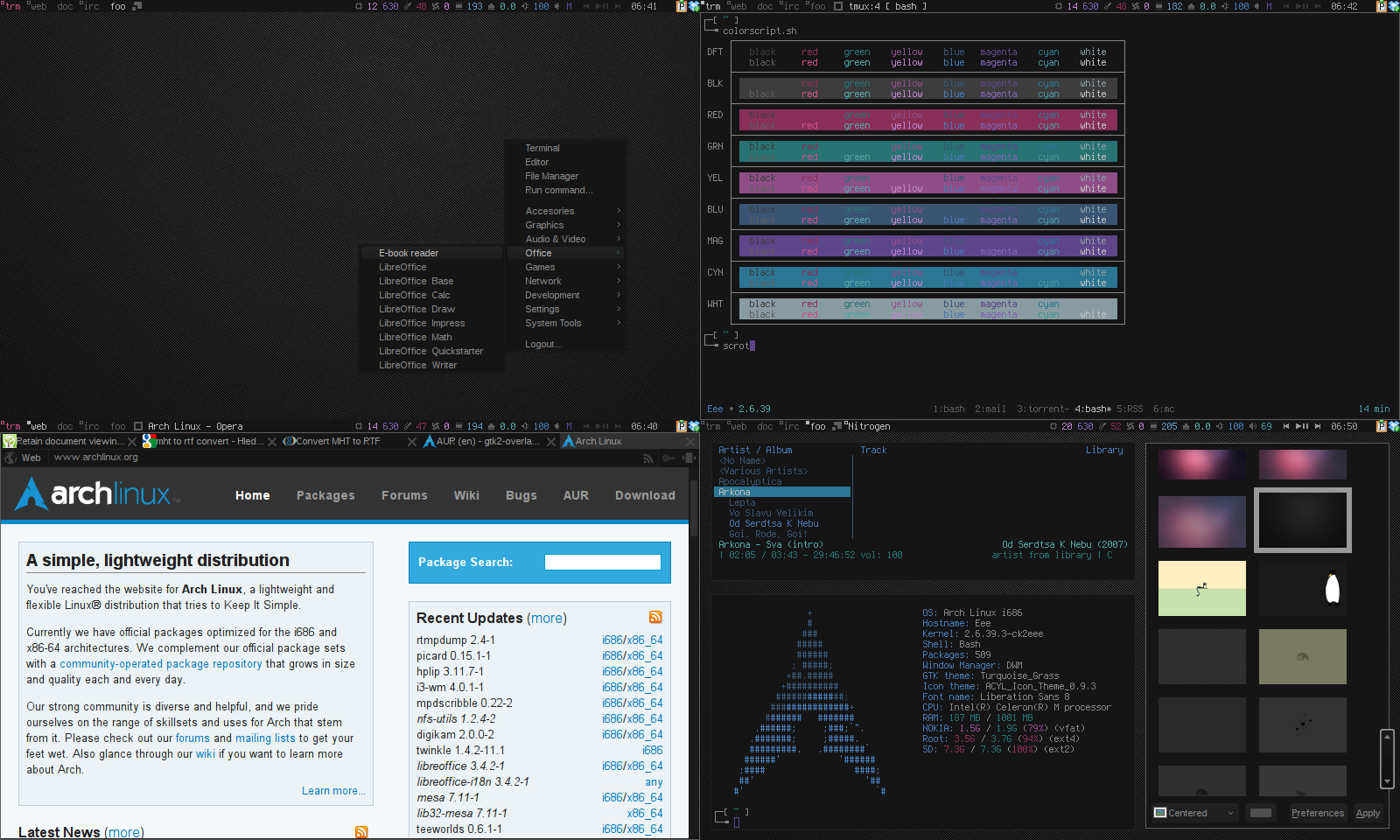This screenshot has width=1400, height=840.
Task: Select the Apocalyptica artist in music player
Action: (750, 481)
